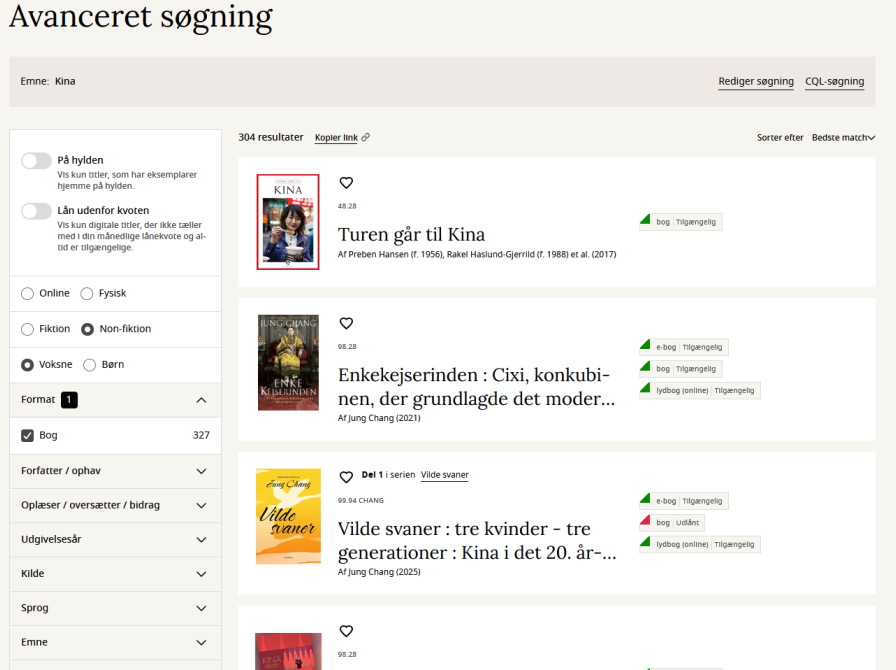Enable 'Lån udenfor kvoten' switch
The height and width of the screenshot is (670, 896).
(x=37, y=211)
